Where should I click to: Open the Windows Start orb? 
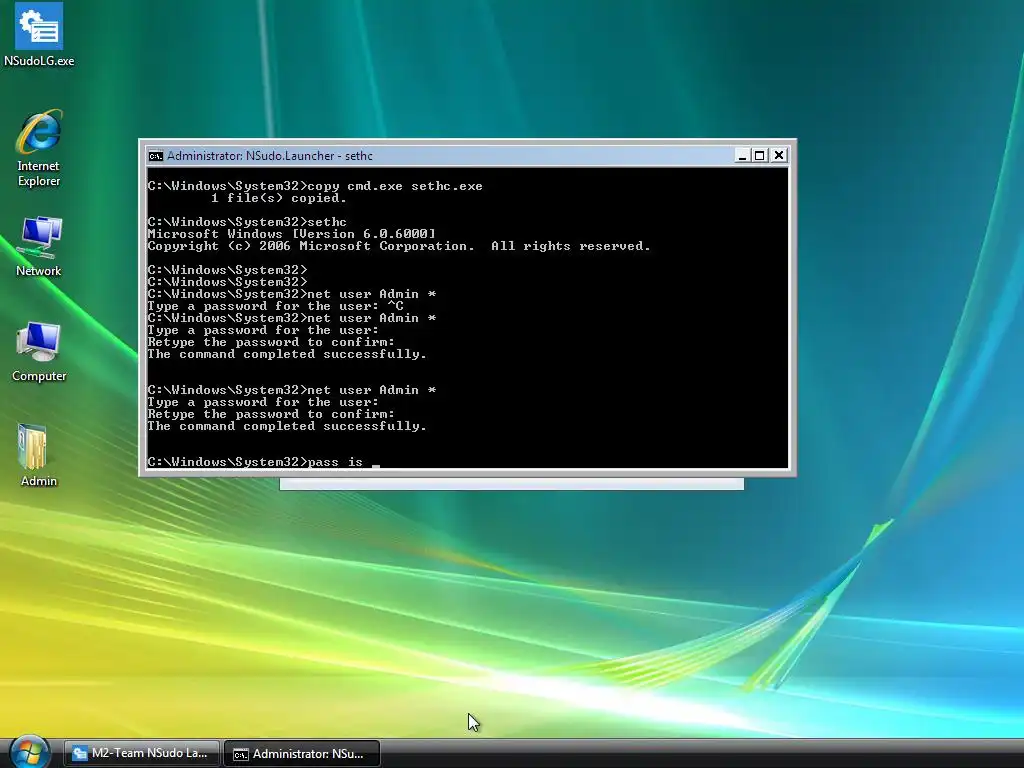29,752
